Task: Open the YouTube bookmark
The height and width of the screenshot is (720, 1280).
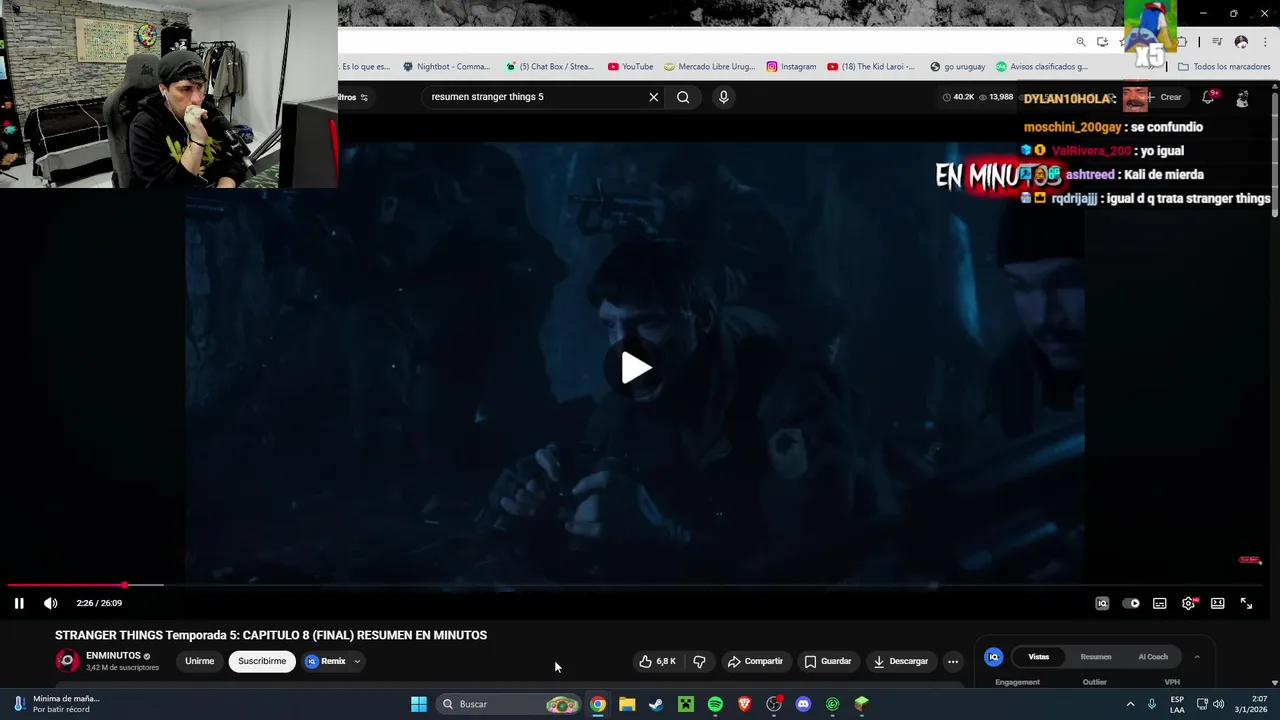Action: coord(630,67)
